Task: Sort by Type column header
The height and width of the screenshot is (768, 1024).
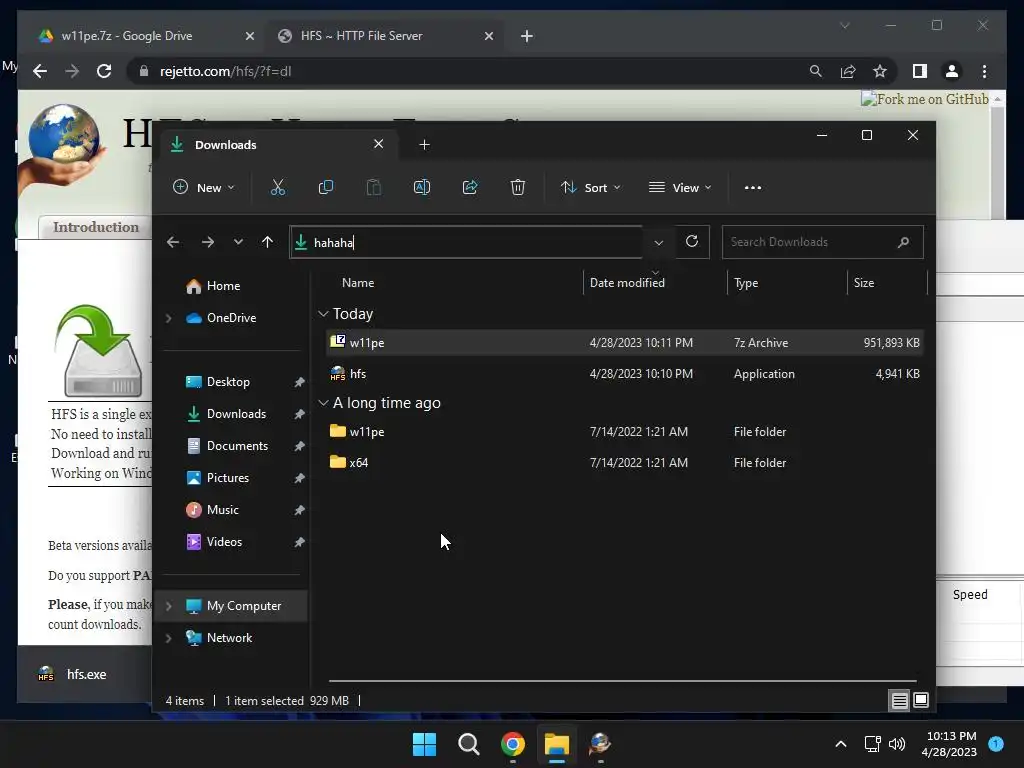Action: coord(746,283)
